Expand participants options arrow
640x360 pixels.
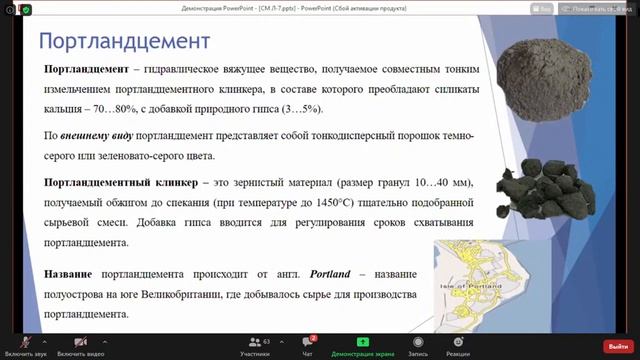[282, 342]
